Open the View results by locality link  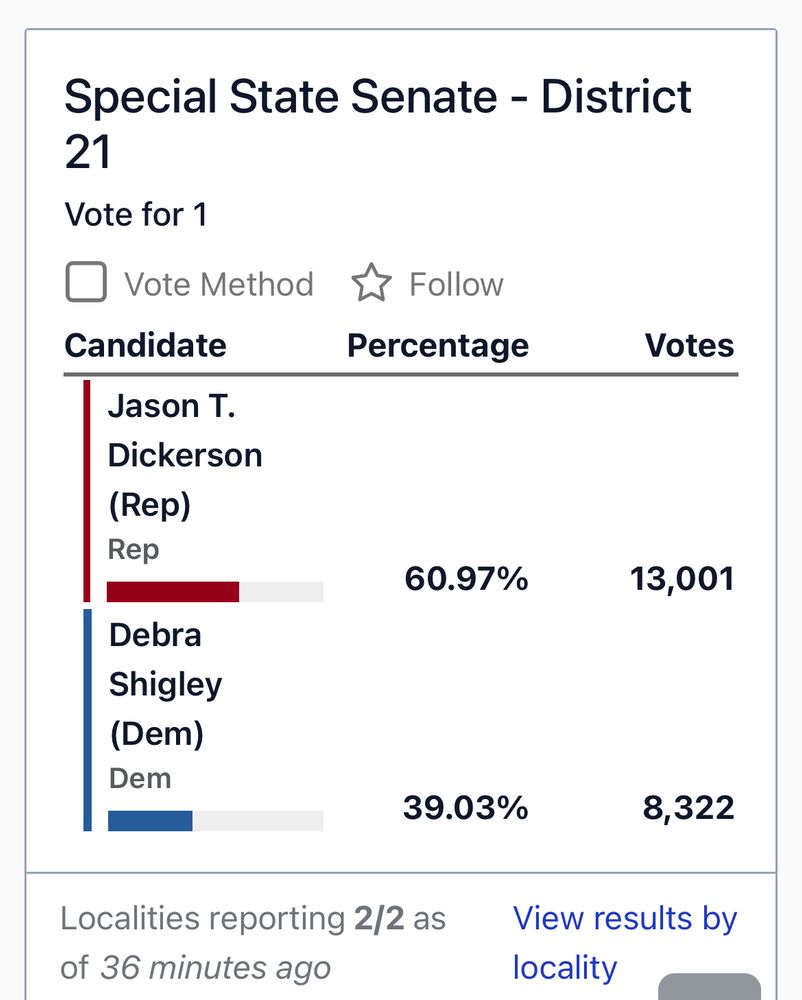click(624, 942)
